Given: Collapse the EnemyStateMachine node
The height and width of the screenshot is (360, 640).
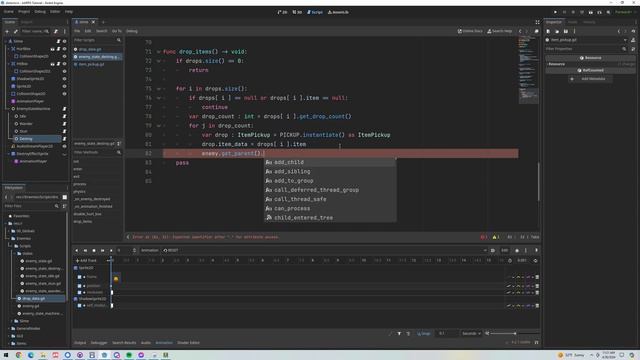Looking at the screenshot, I should click(9, 109).
